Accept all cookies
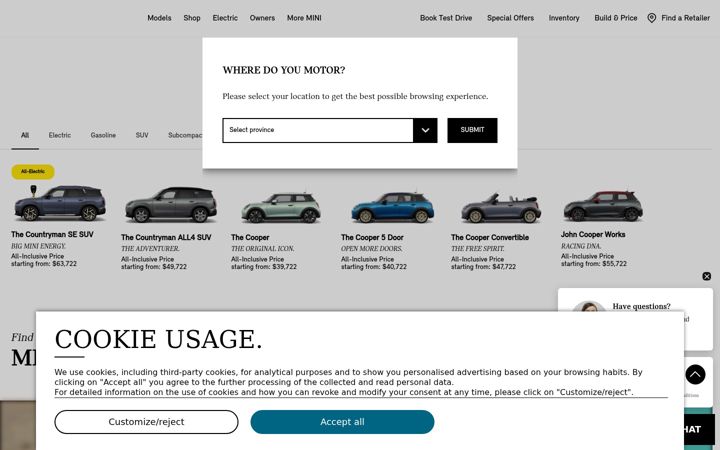Screen dimensions: 720x450 coord(342,422)
